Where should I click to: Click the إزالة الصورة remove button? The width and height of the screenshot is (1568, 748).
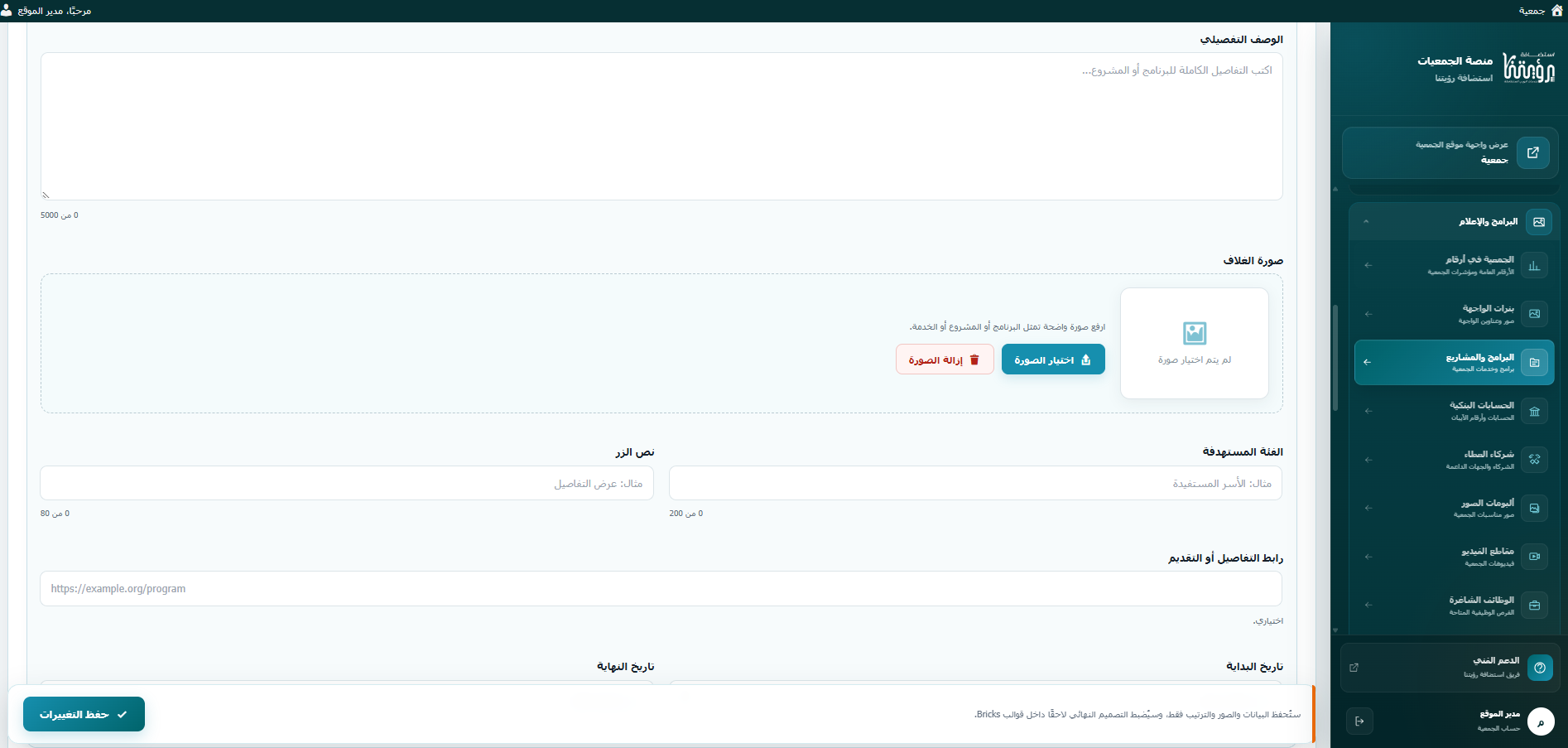tap(945, 360)
